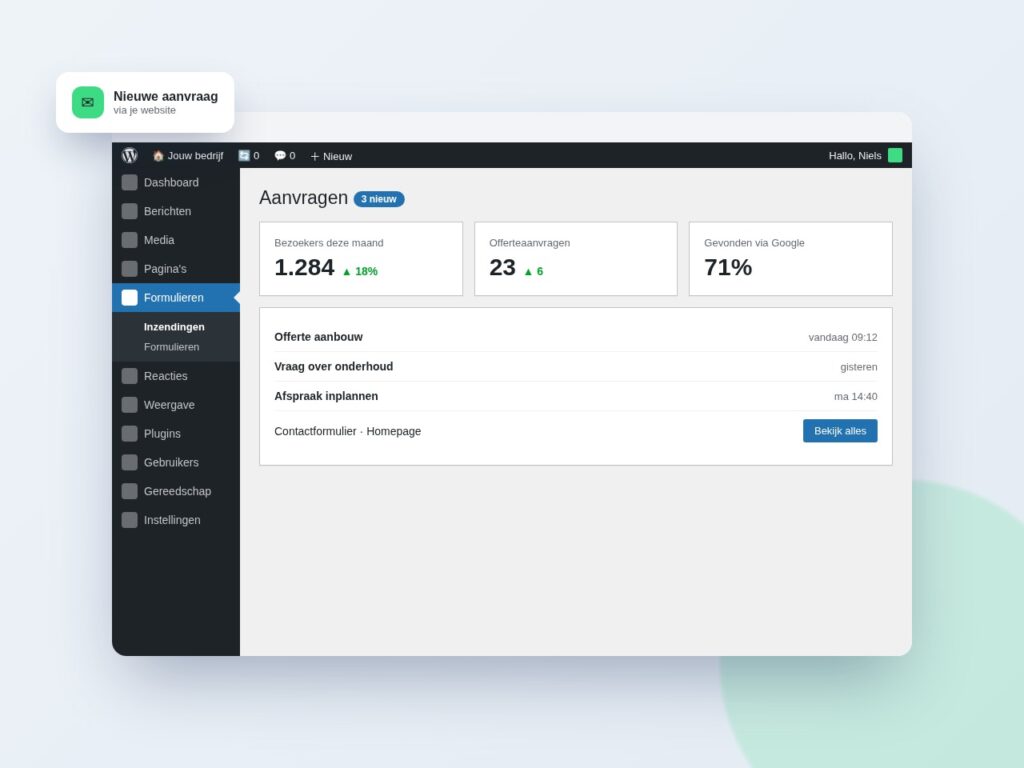The image size is (1024, 768).
Task: Click the Gereedschap sidebar icon
Action: [x=129, y=490]
